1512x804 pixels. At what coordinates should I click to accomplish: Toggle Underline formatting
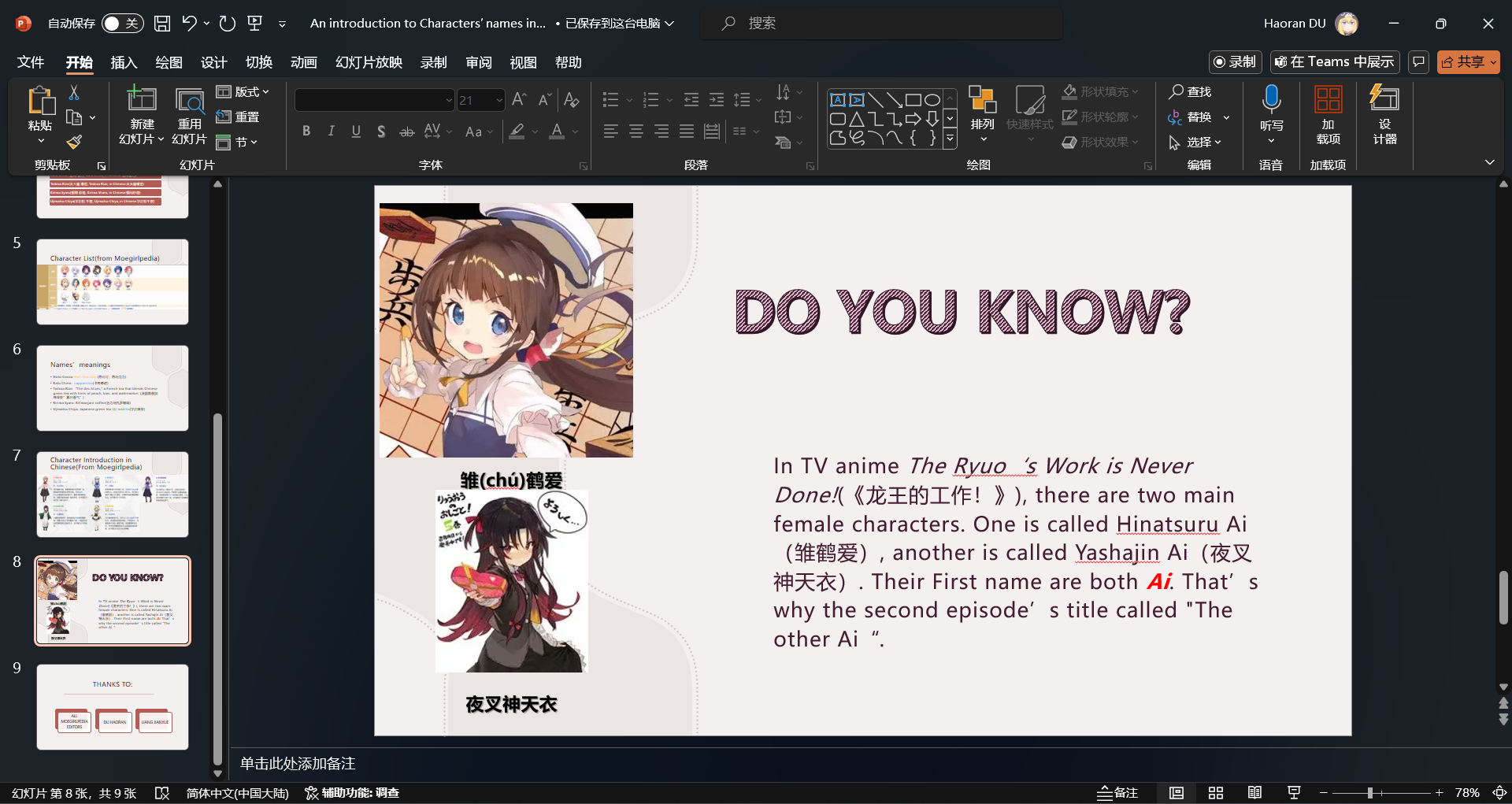[356, 132]
